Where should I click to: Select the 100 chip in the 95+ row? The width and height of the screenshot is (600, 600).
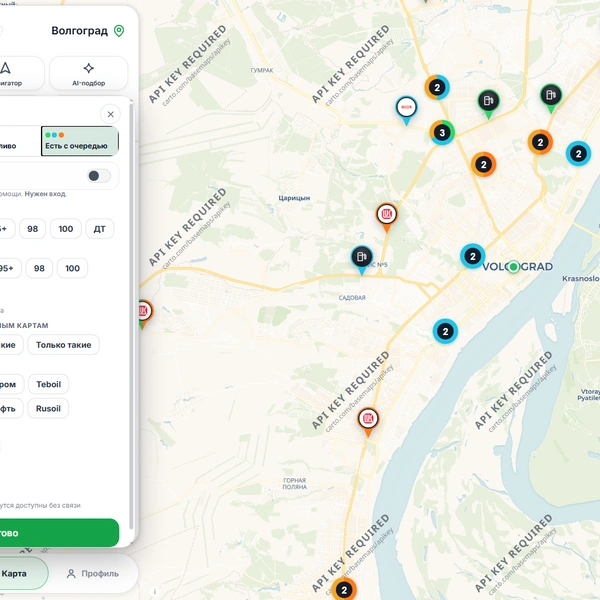(x=72, y=268)
